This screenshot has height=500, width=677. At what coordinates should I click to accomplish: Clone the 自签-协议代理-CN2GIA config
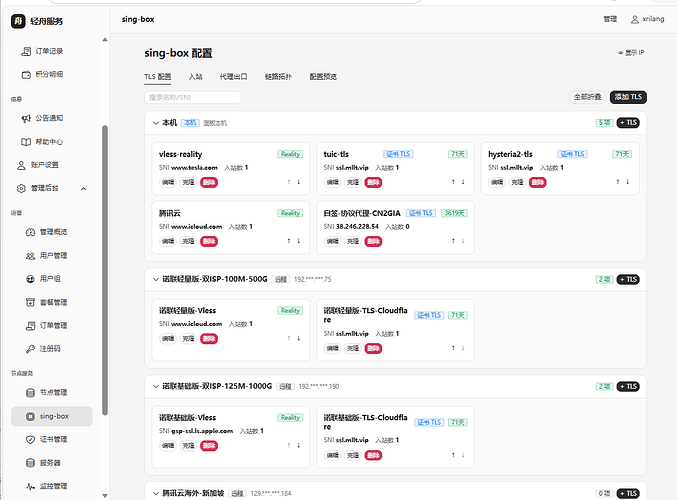[x=353, y=241]
